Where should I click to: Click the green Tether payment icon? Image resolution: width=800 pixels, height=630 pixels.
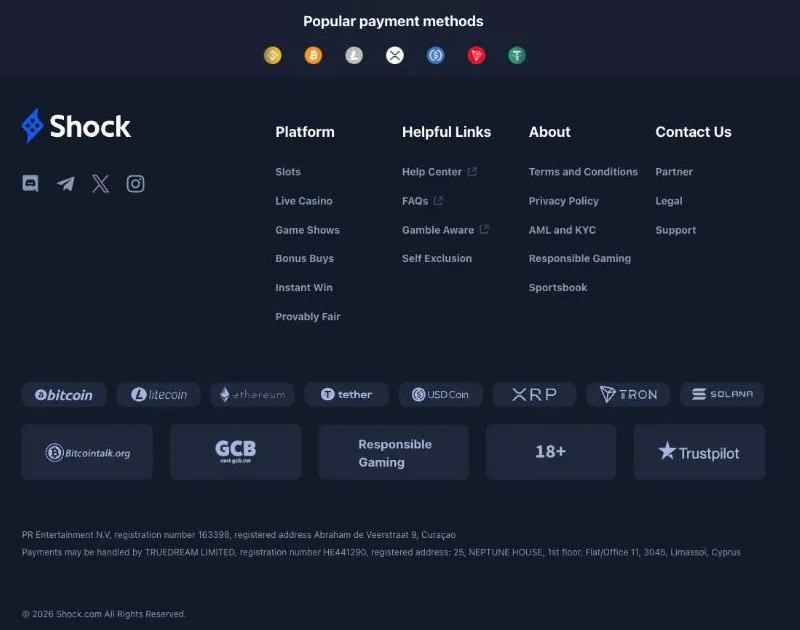517,55
